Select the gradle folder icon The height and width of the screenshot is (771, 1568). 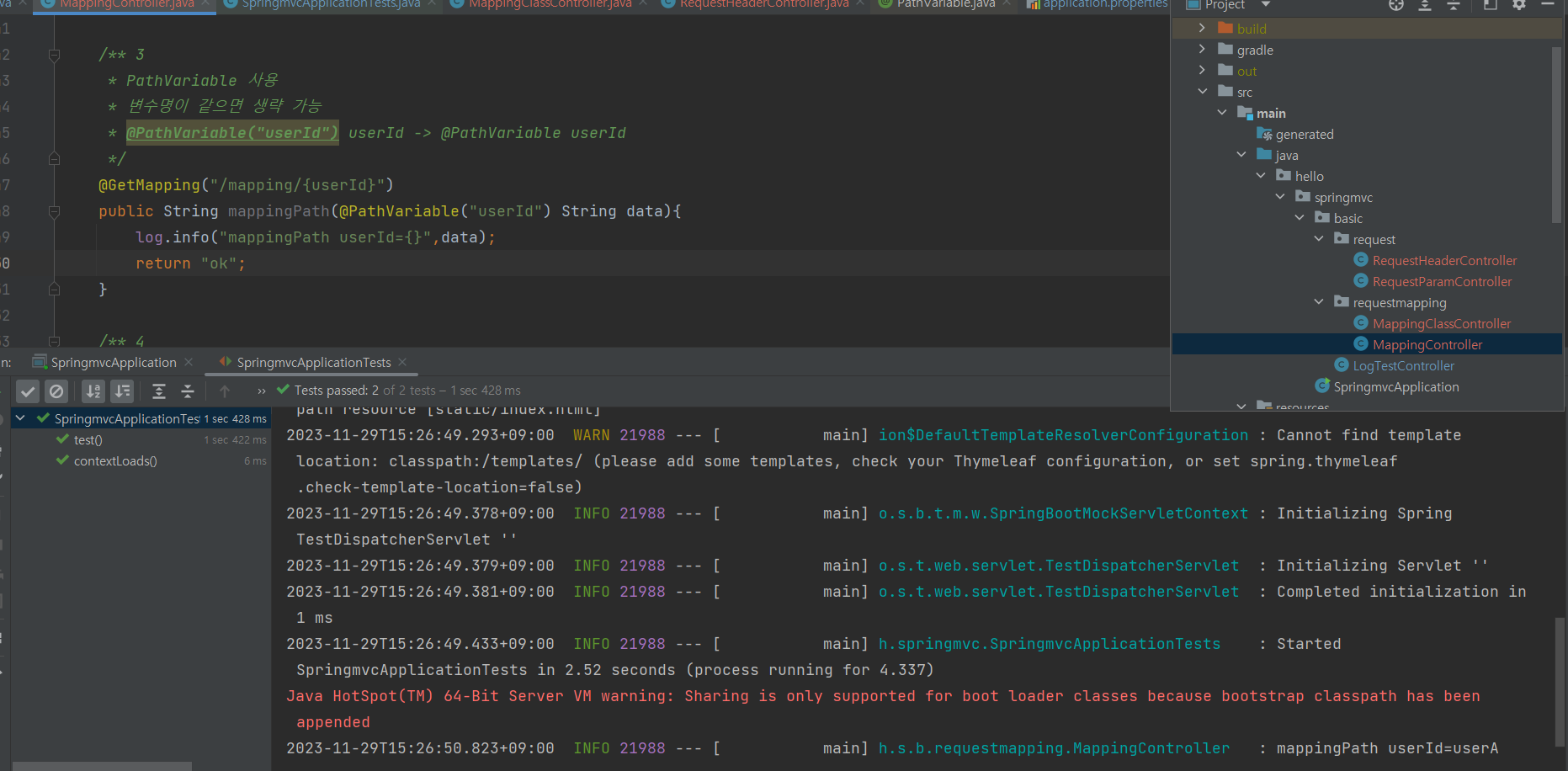coord(1225,49)
